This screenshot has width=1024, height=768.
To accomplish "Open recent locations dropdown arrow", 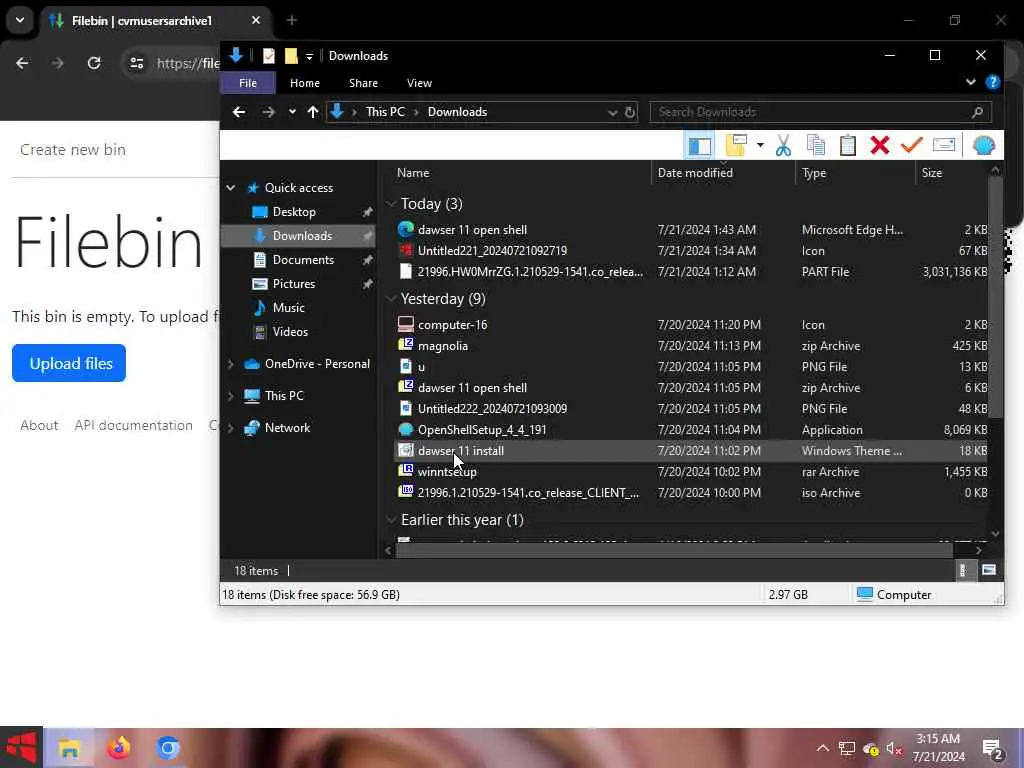I will click(292, 112).
